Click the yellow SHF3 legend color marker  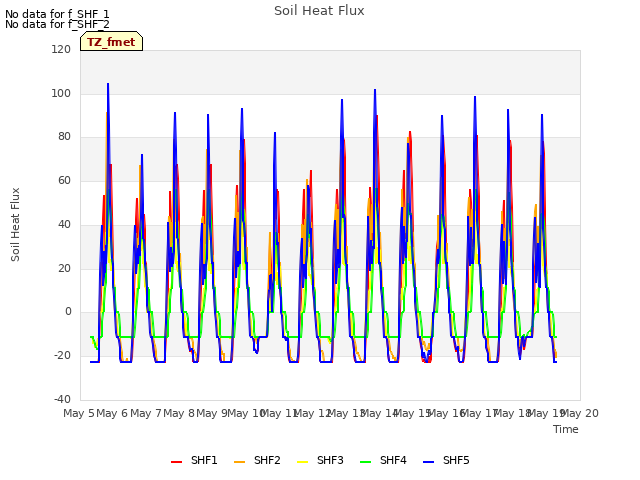(x=302, y=462)
